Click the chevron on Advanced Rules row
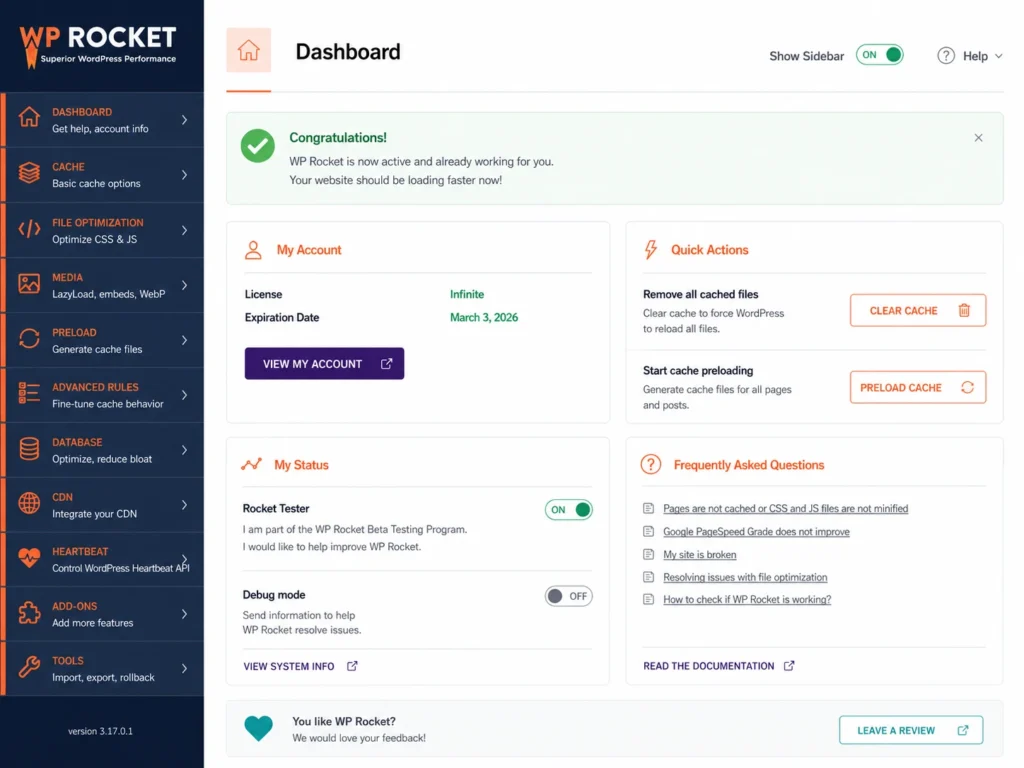The width and height of the screenshot is (1024, 768). coord(185,394)
